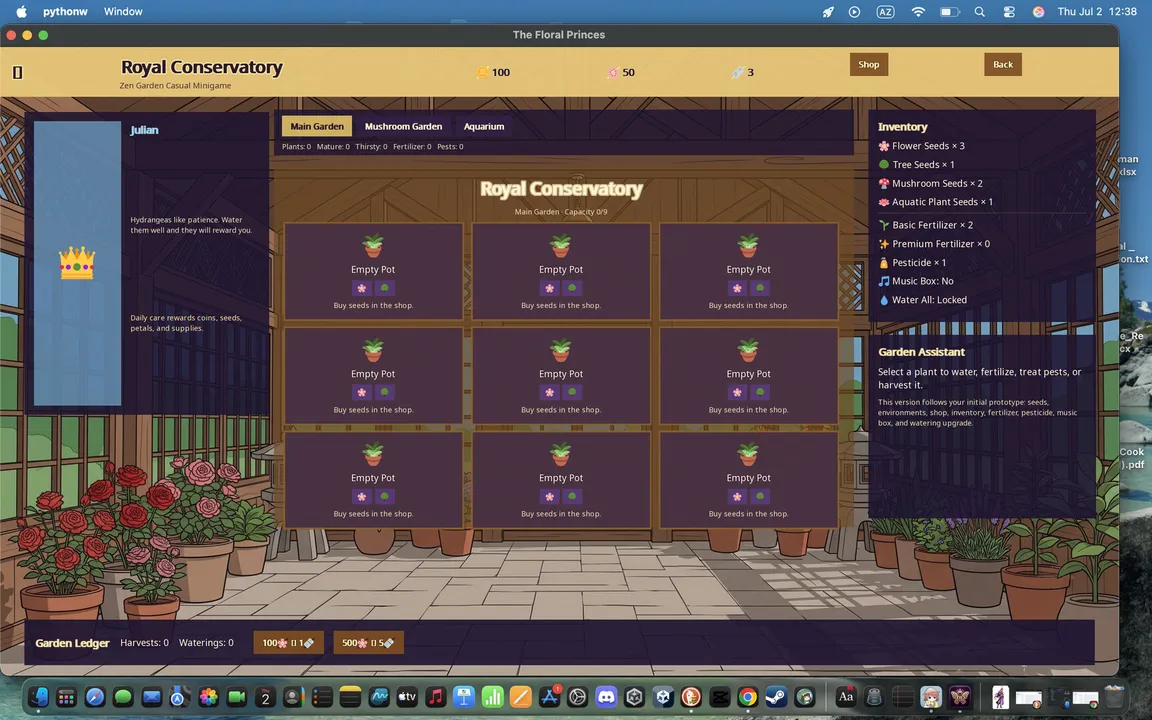Click the gold coin icon showing 100
1152x720 pixels.
[483, 72]
